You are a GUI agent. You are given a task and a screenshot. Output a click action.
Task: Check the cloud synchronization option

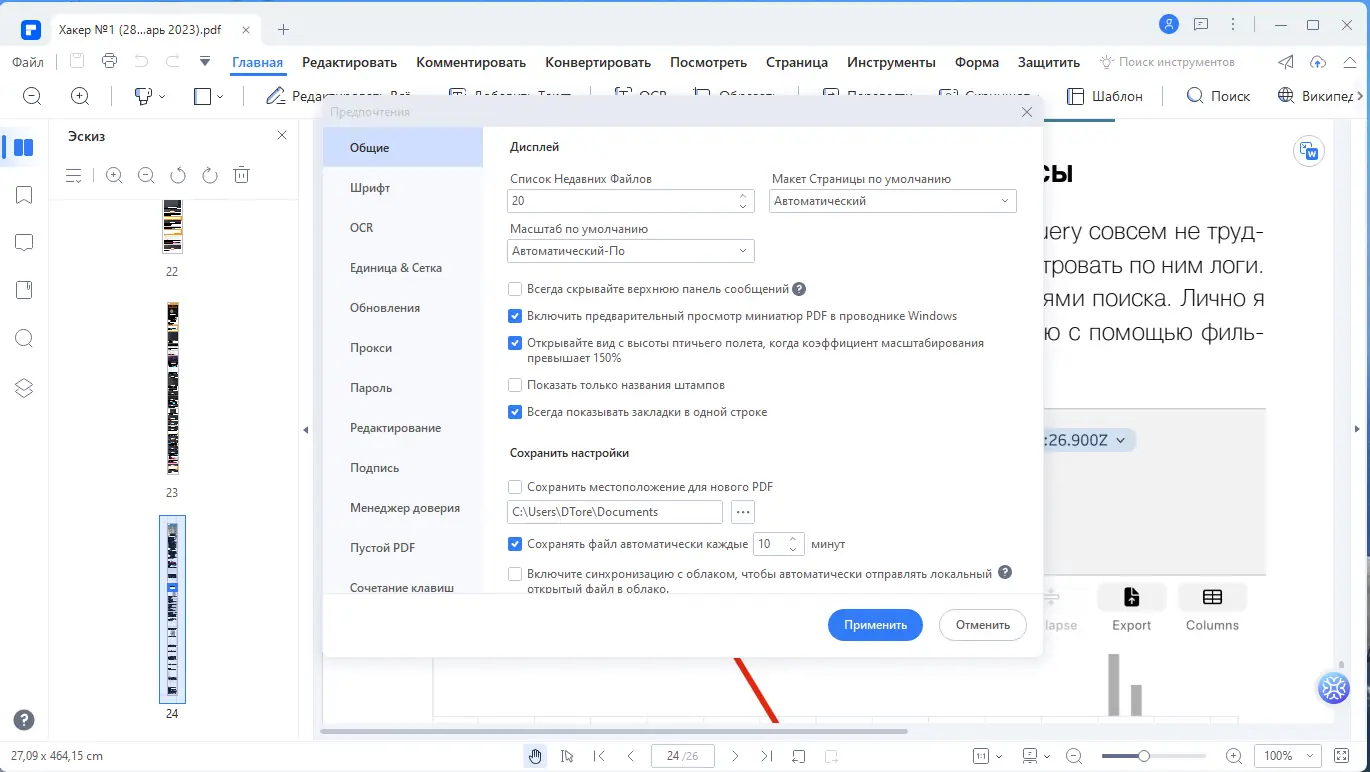pos(515,574)
